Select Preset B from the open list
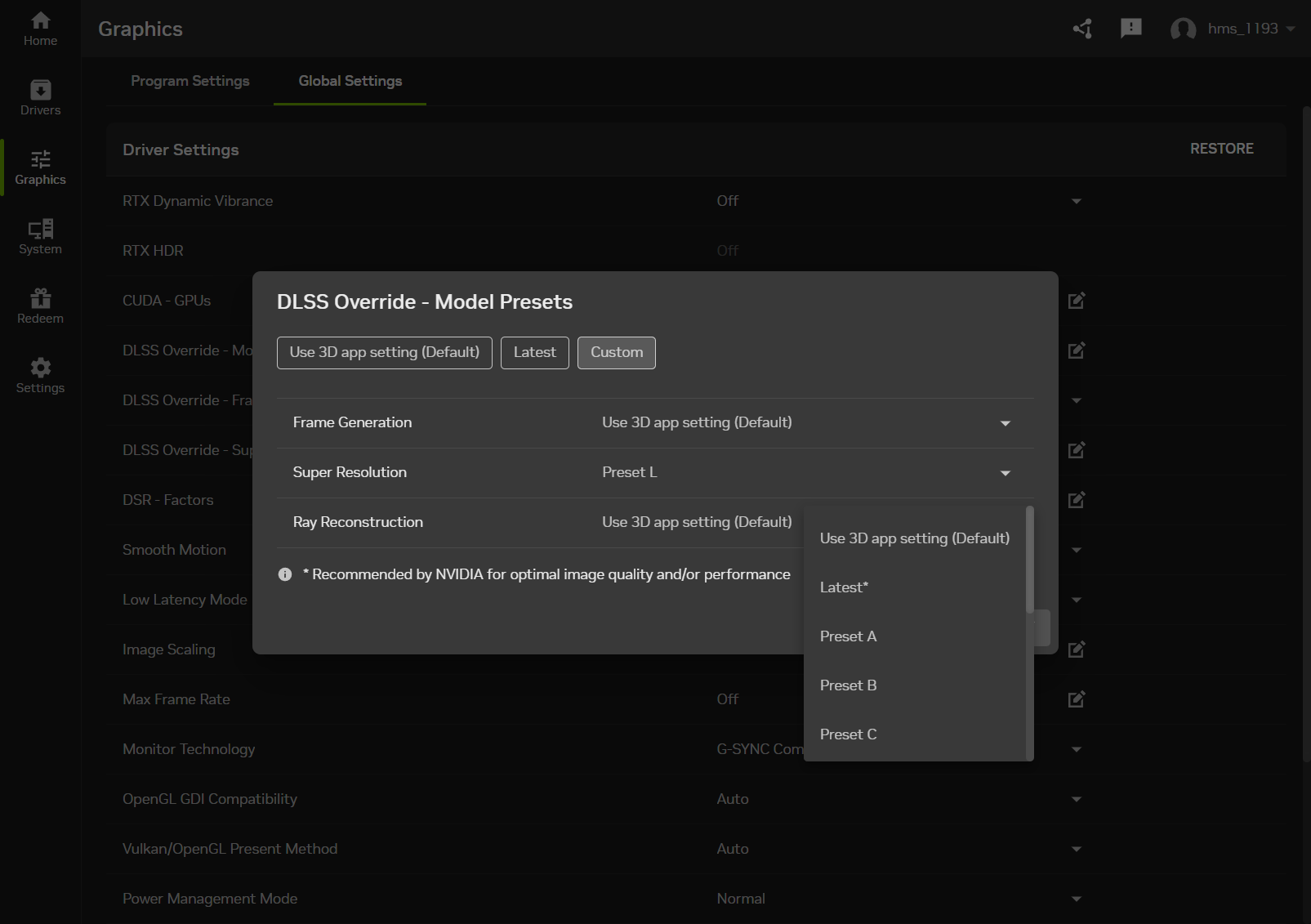1311x924 pixels. 848,685
